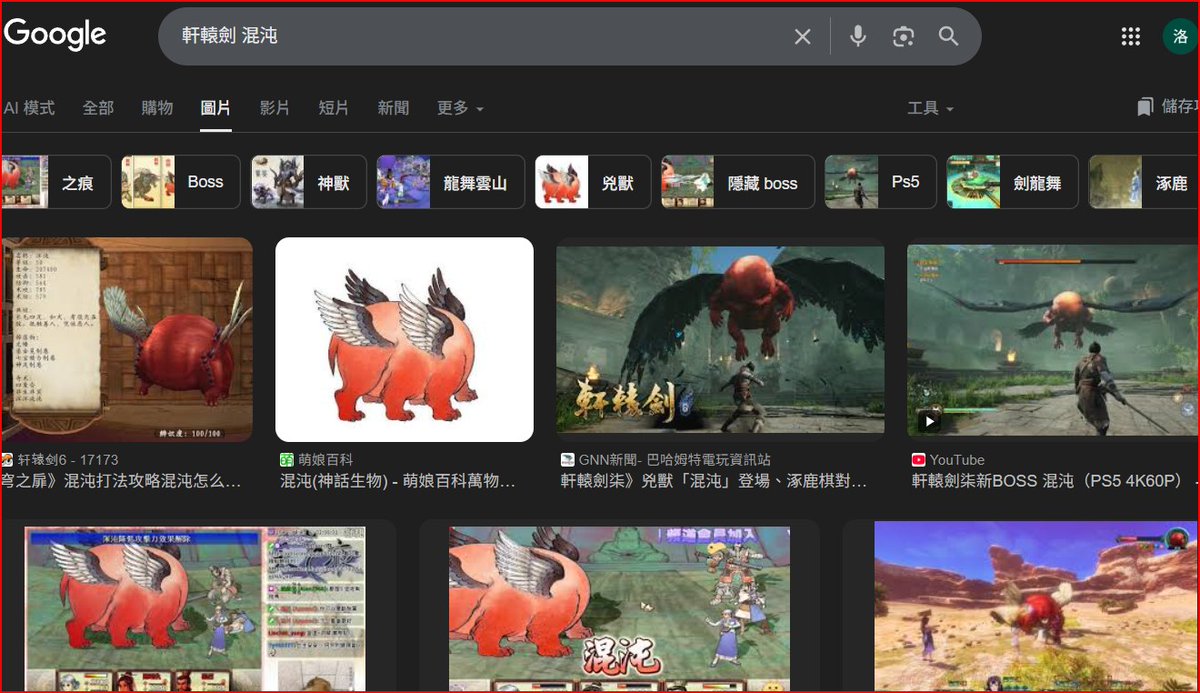Click GNN新聞- 巴哈姆特電玩資訊站 source text
1200x693 pixels.
(x=674, y=460)
